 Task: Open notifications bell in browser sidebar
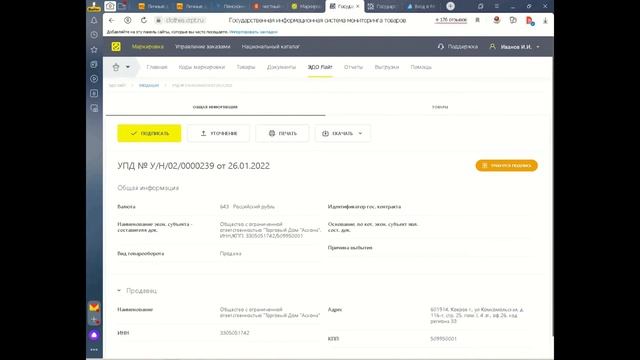point(94,20)
